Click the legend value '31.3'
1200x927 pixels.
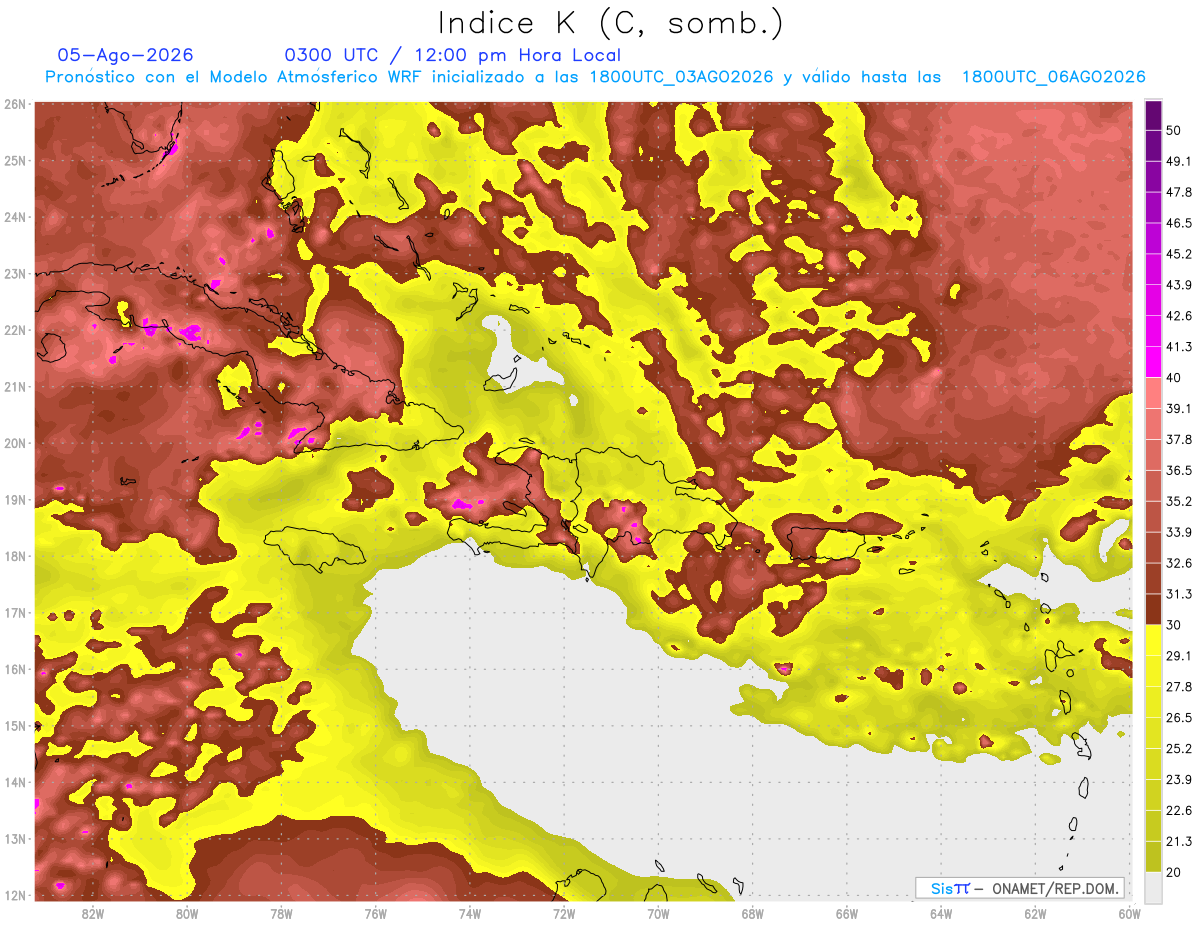pos(1180,594)
